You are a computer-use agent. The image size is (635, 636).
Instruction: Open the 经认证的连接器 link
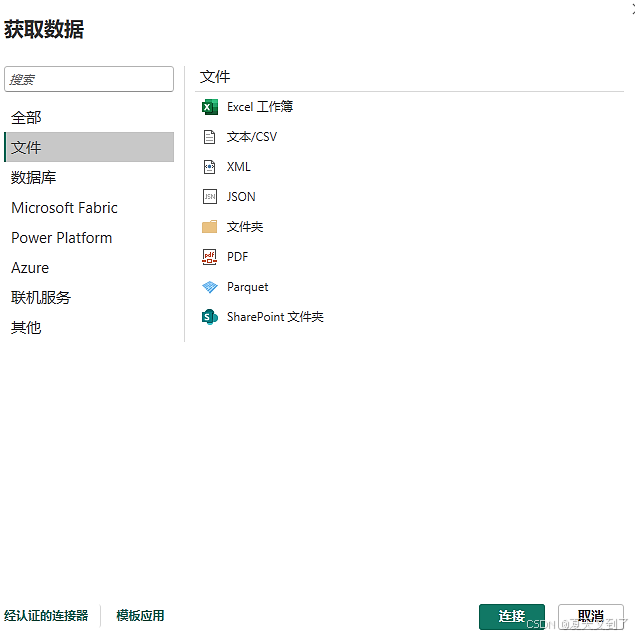click(46, 616)
